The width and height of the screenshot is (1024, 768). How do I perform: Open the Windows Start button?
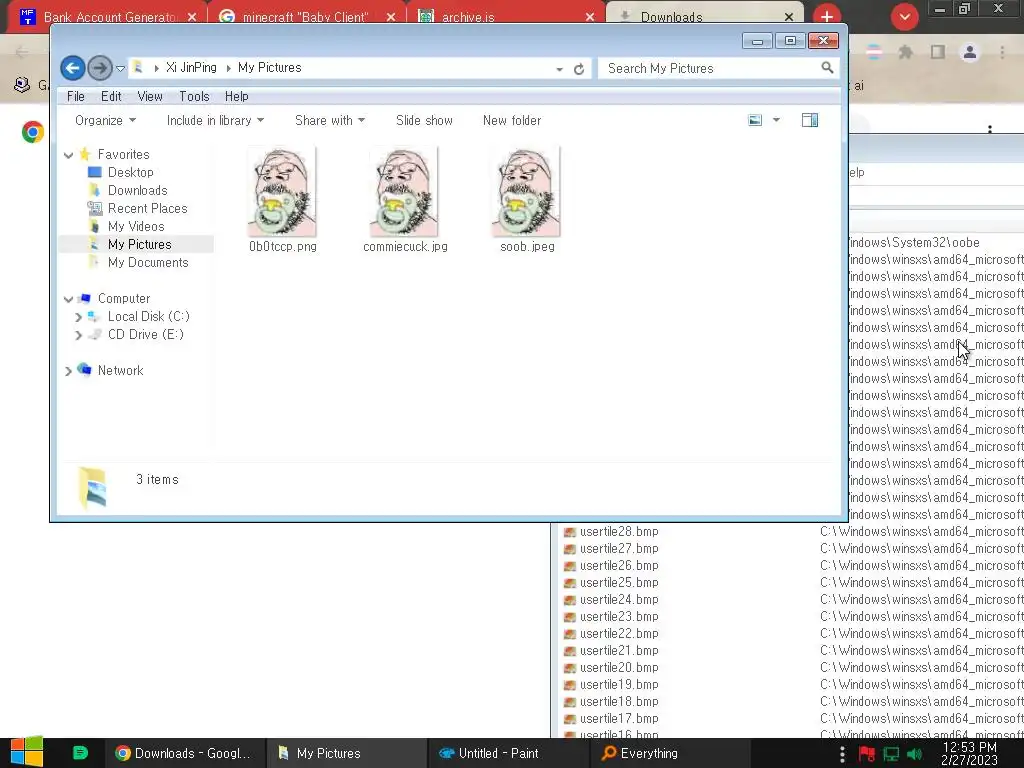[x=27, y=752]
